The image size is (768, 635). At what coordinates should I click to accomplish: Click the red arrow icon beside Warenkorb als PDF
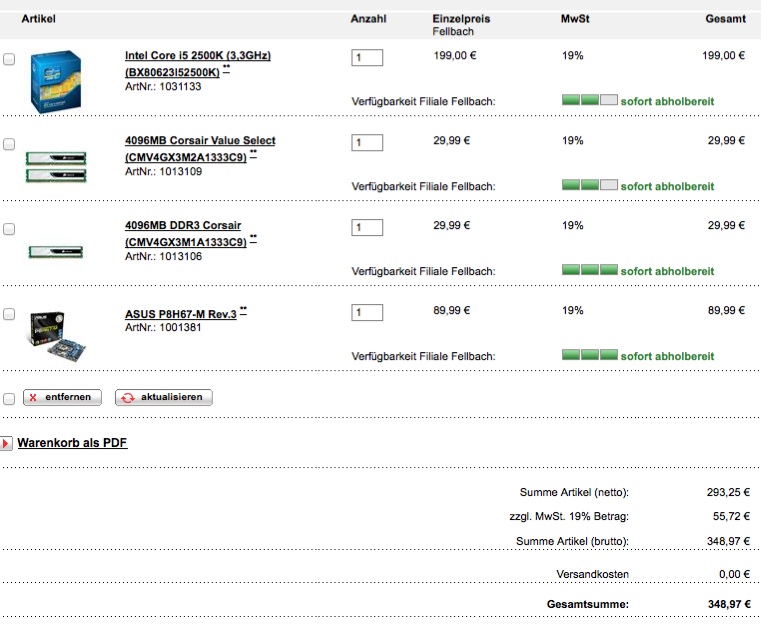tap(6, 443)
